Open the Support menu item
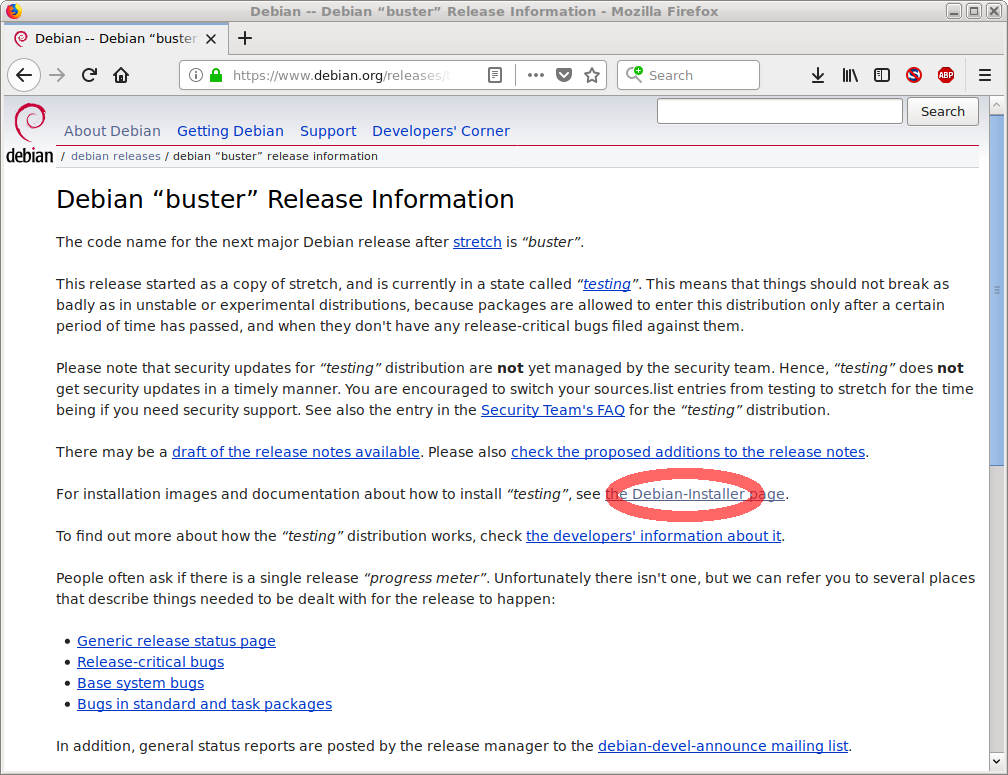This screenshot has height=775, width=1008. pos(328,131)
